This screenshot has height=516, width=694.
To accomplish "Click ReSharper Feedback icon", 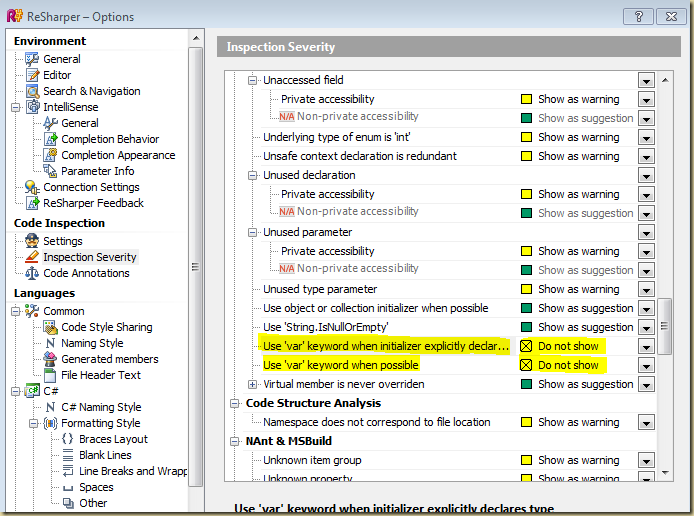I will click(32, 203).
